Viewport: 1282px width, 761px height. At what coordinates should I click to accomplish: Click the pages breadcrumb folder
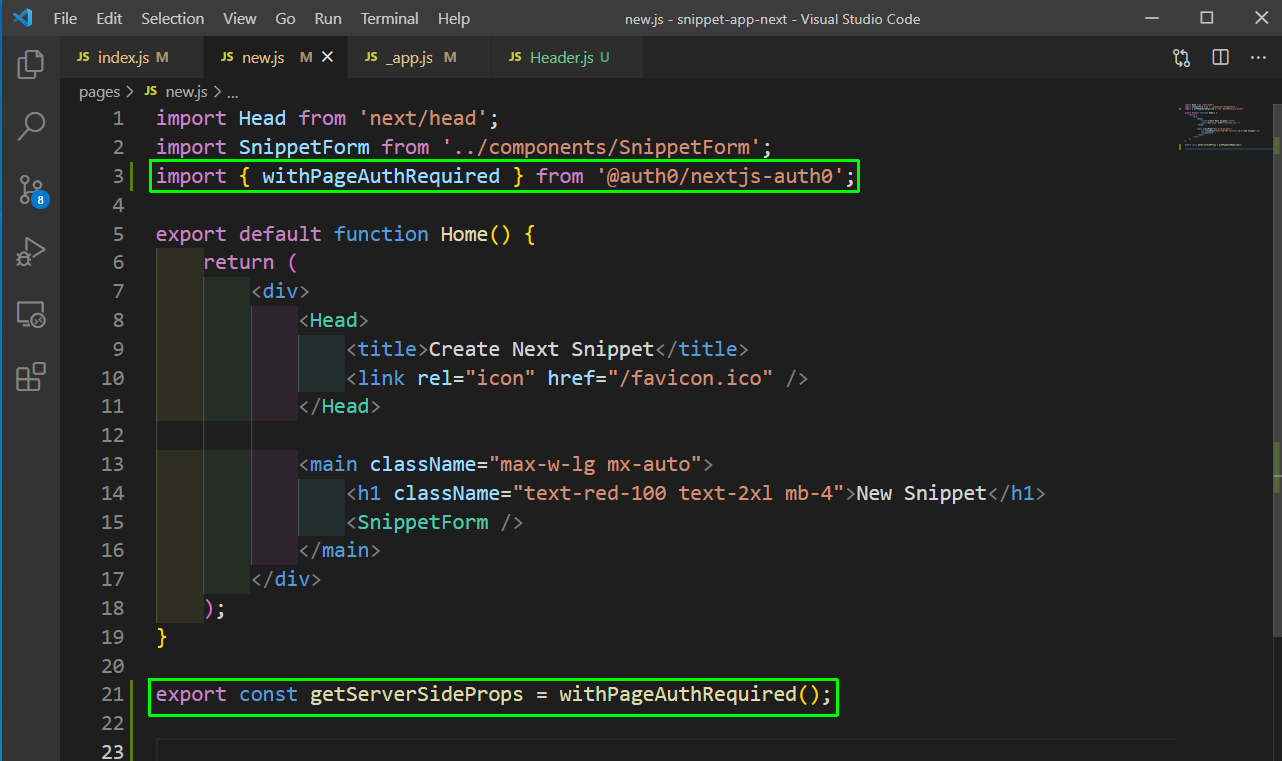point(99,92)
